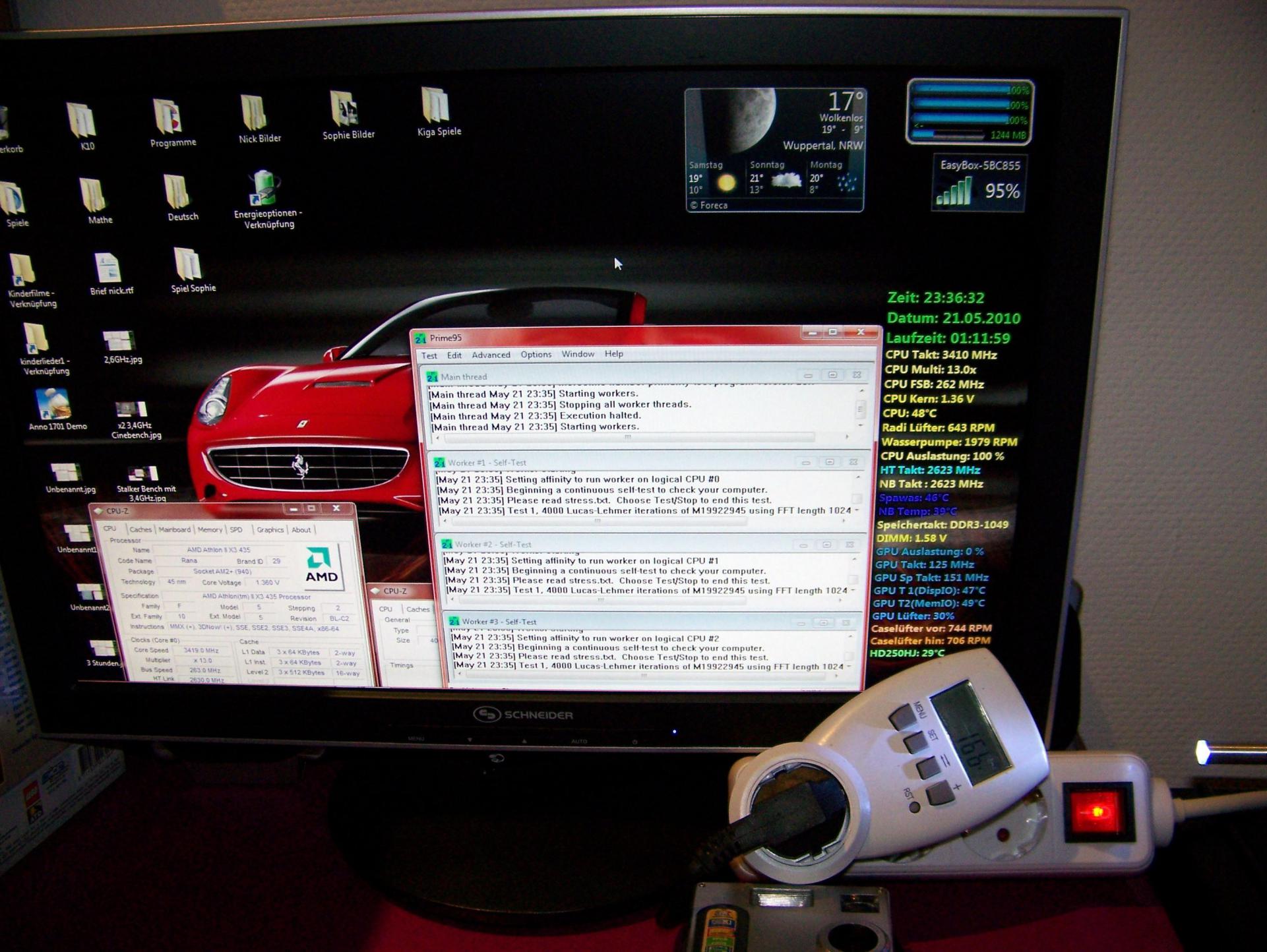The height and width of the screenshot is (952, 1267).
Task: Open the Nick Bilder folder icon
Action: [254, 113]
